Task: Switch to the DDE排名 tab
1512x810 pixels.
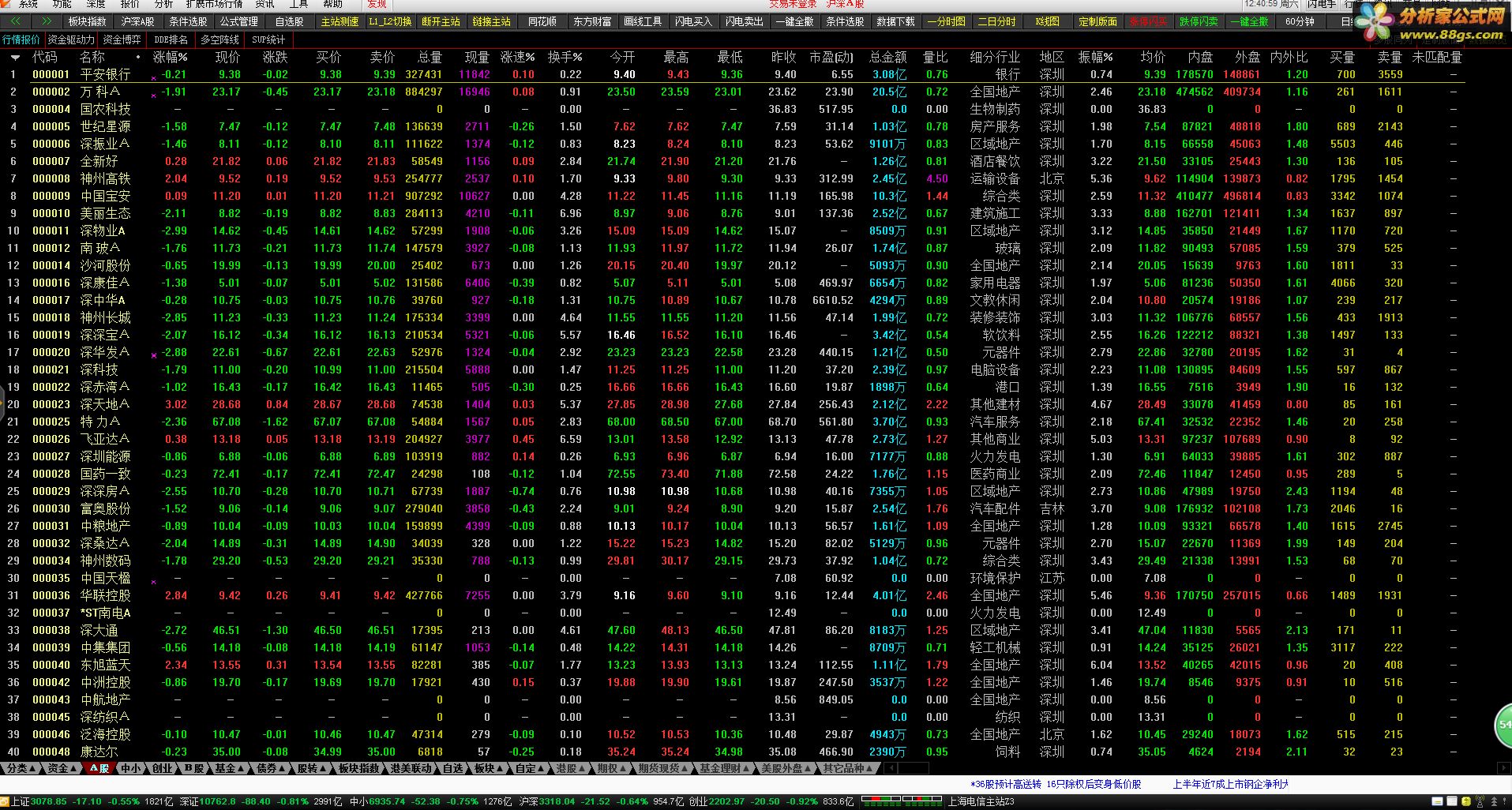Action: (171, 39)
